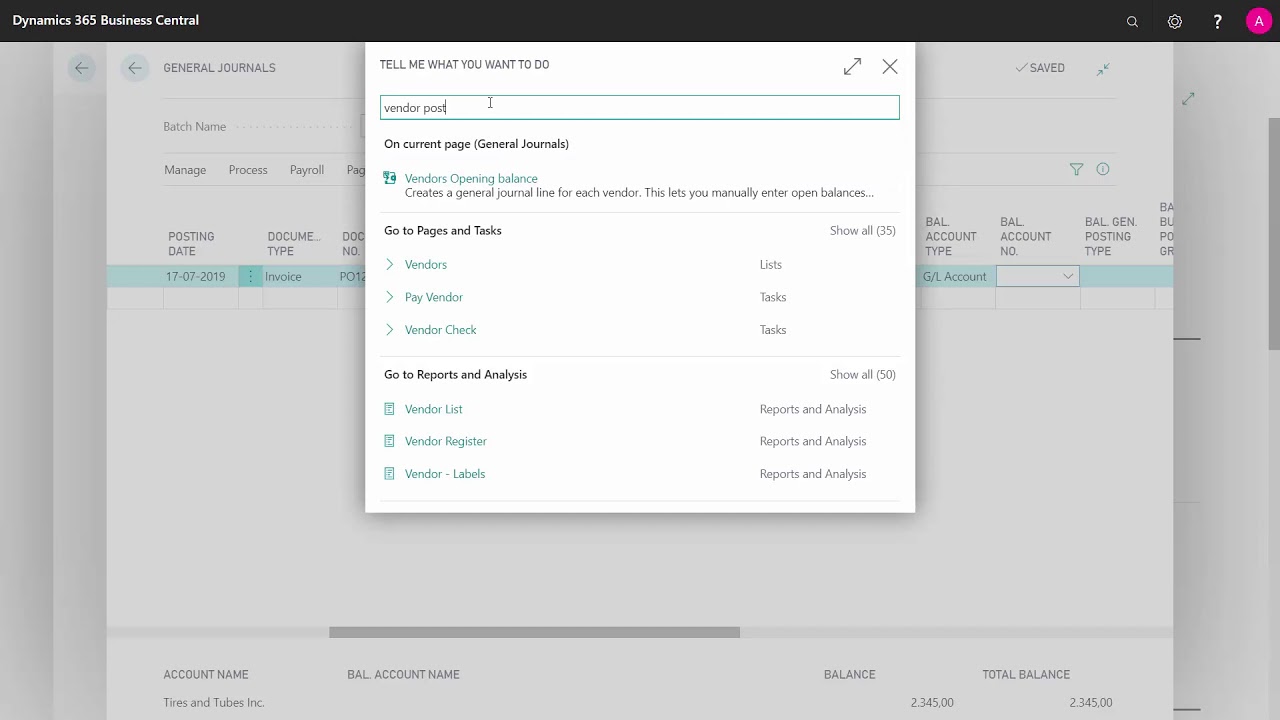Open the user account avatar A
Image resolution: width=1280 pixels, height=720 pixels.
pyautogui.click(x=1259, y=21)
